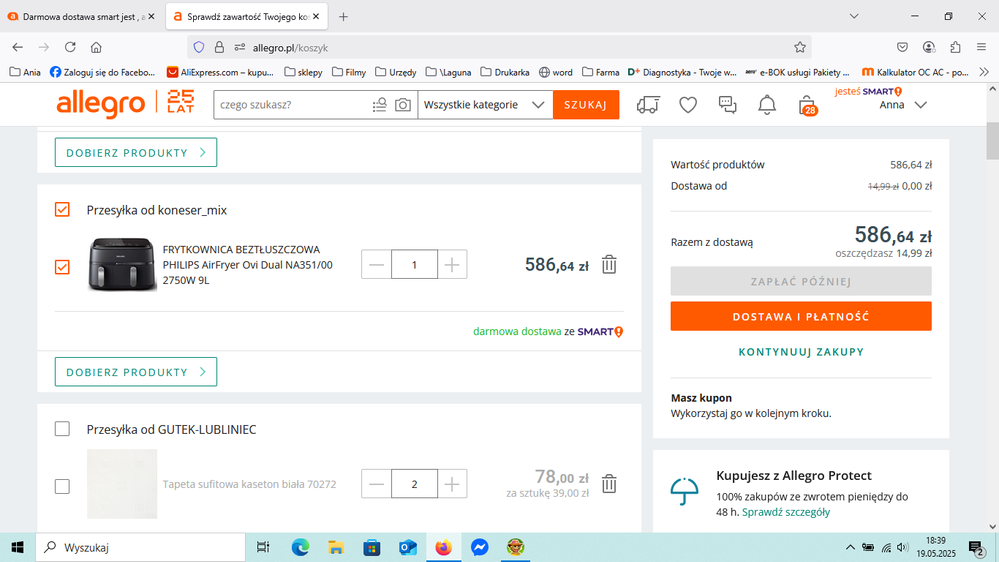Open the Filmy bookmark folder
The height and width of the screenshot is (562, 999).
click(349, 72)
